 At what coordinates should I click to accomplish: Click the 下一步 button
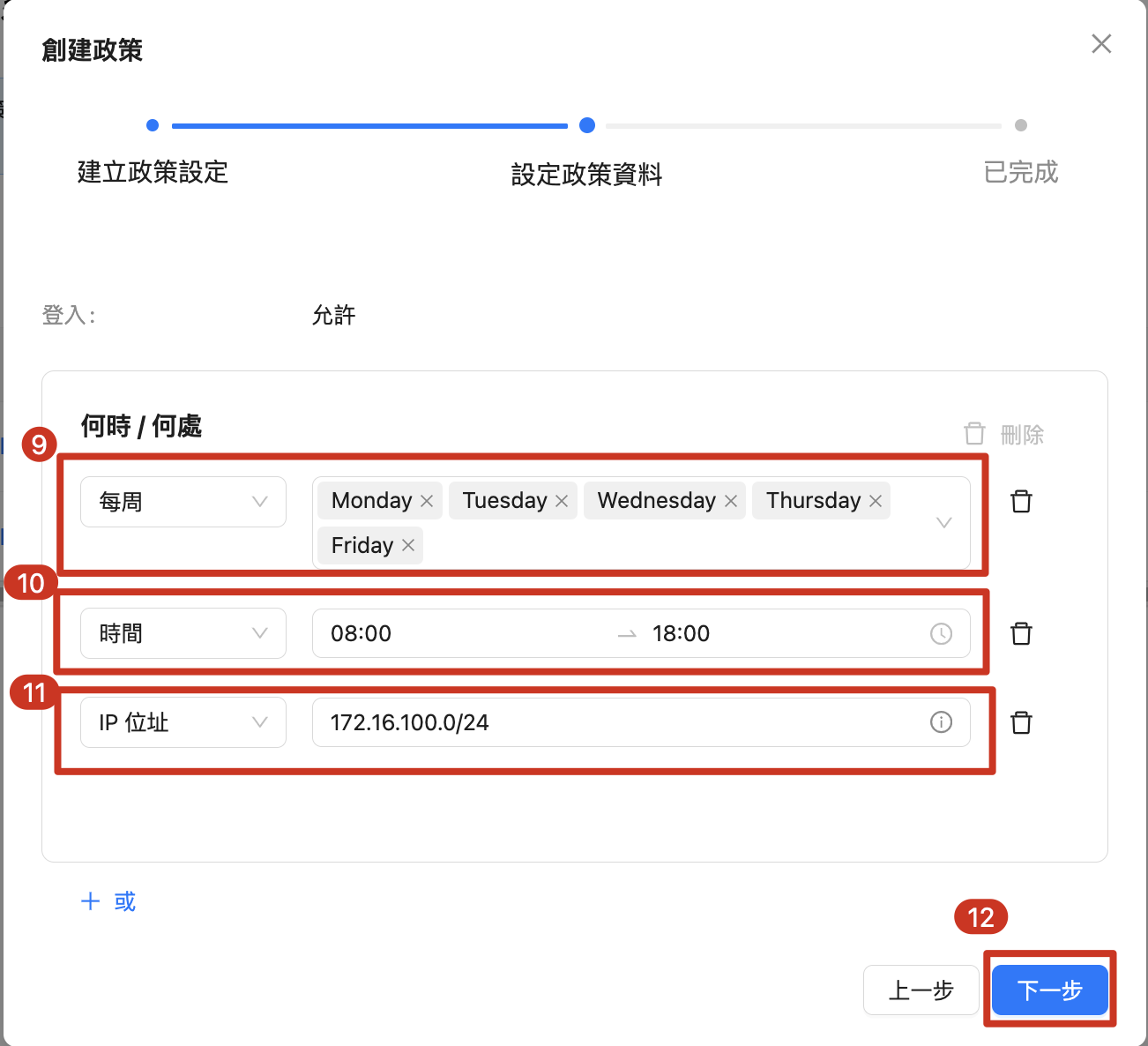coord(1049,990)
